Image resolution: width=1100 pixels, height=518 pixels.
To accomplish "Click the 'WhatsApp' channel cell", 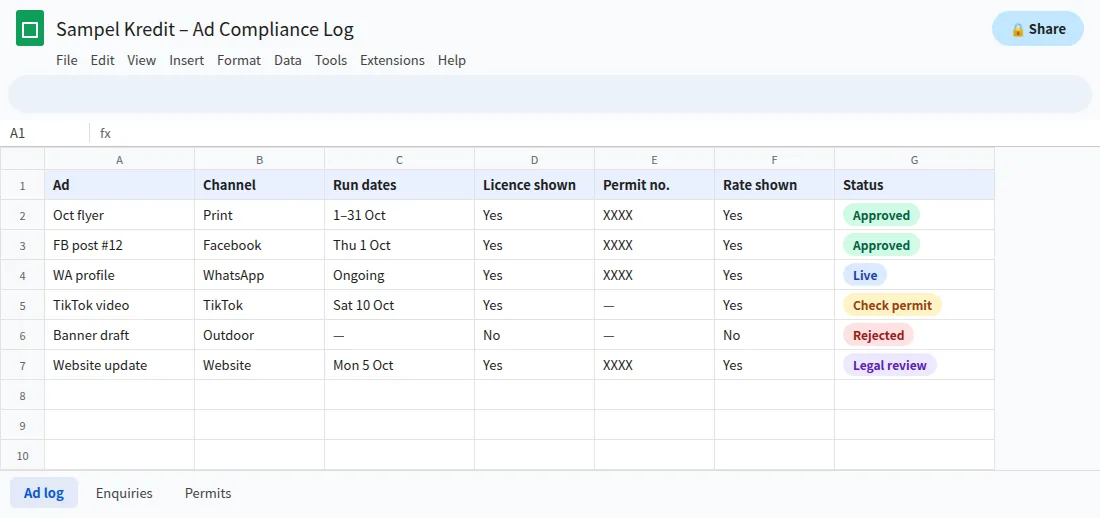I will click(x=260, y=275).
